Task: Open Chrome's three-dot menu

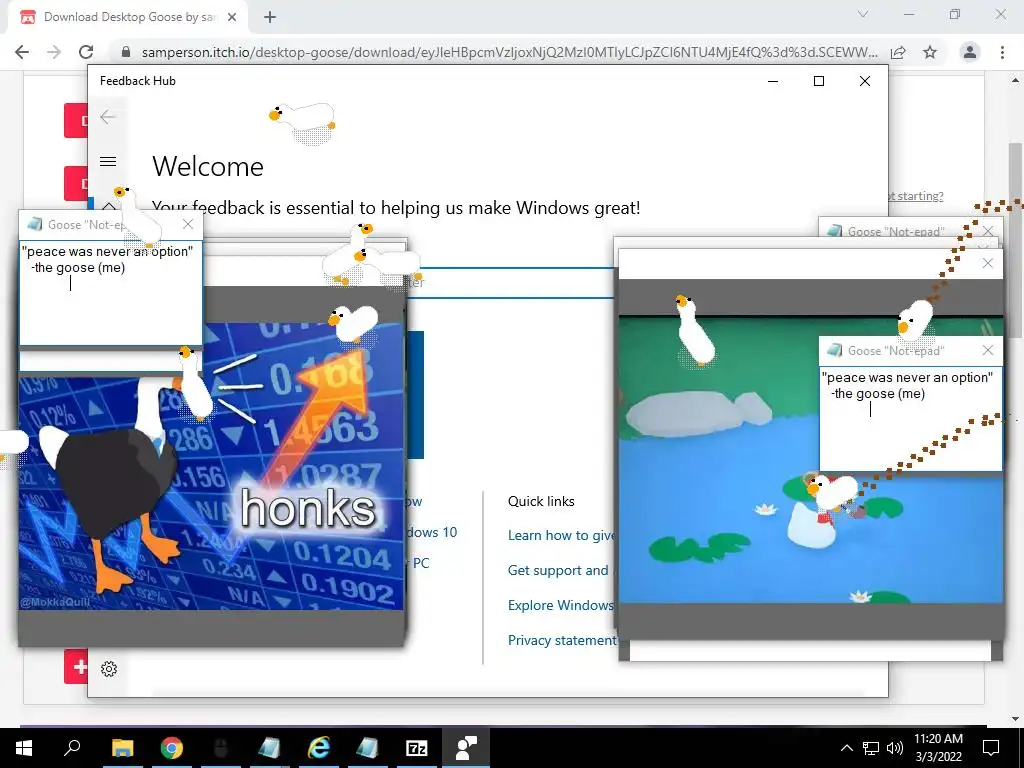Action: (x=1002, y=52)
